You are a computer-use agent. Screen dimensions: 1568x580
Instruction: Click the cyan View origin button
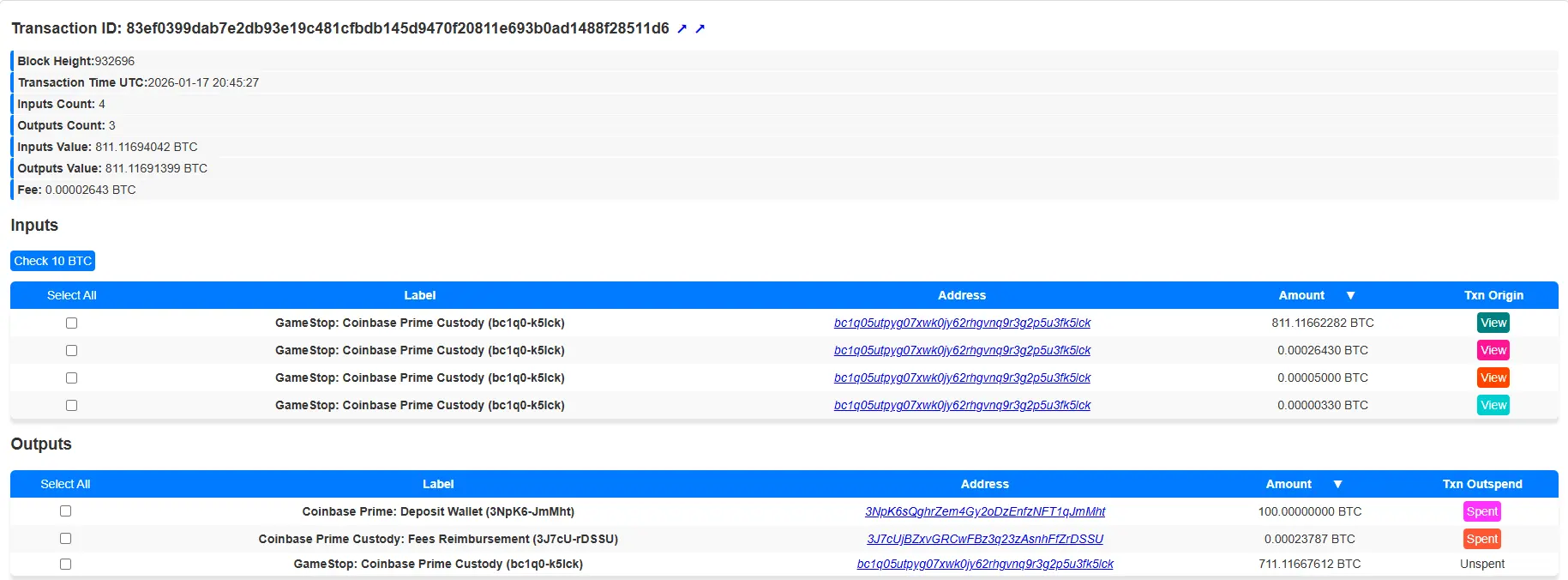1493,405
